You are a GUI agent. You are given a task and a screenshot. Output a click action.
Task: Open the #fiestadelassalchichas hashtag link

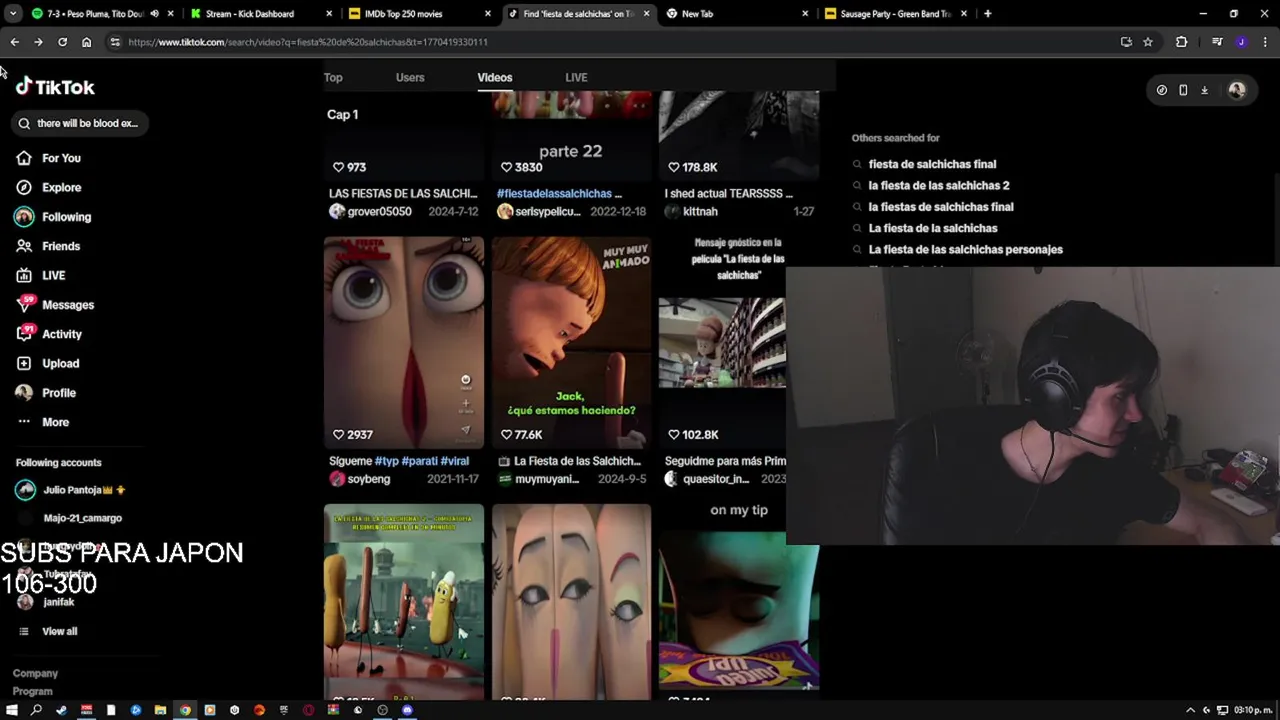click(554, 193)
